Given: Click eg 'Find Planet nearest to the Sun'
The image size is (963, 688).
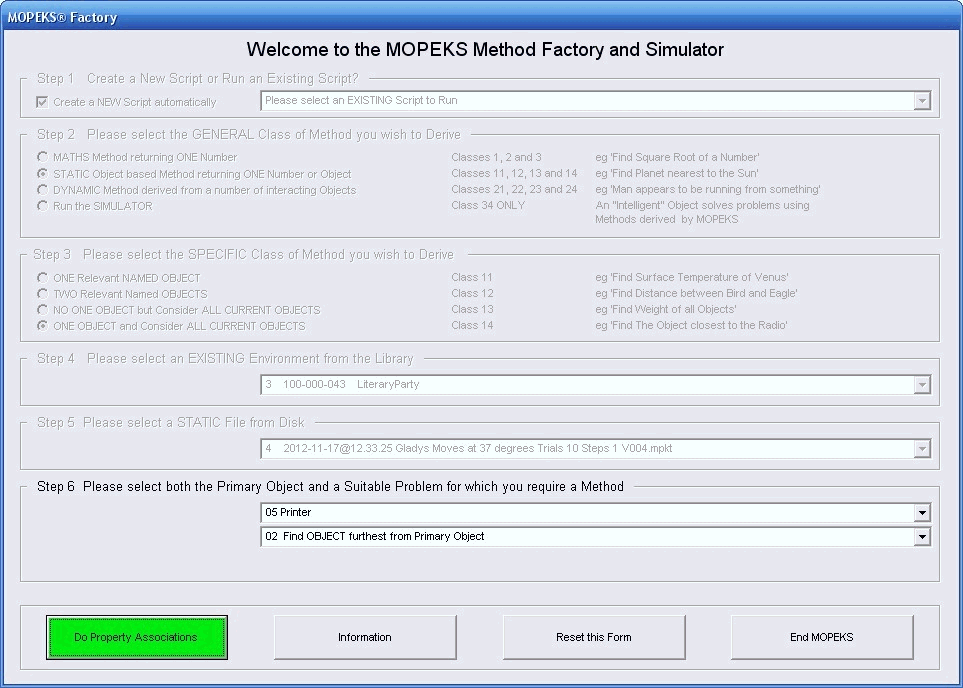Looking at the screenshot, I should (x=677, y=173).
